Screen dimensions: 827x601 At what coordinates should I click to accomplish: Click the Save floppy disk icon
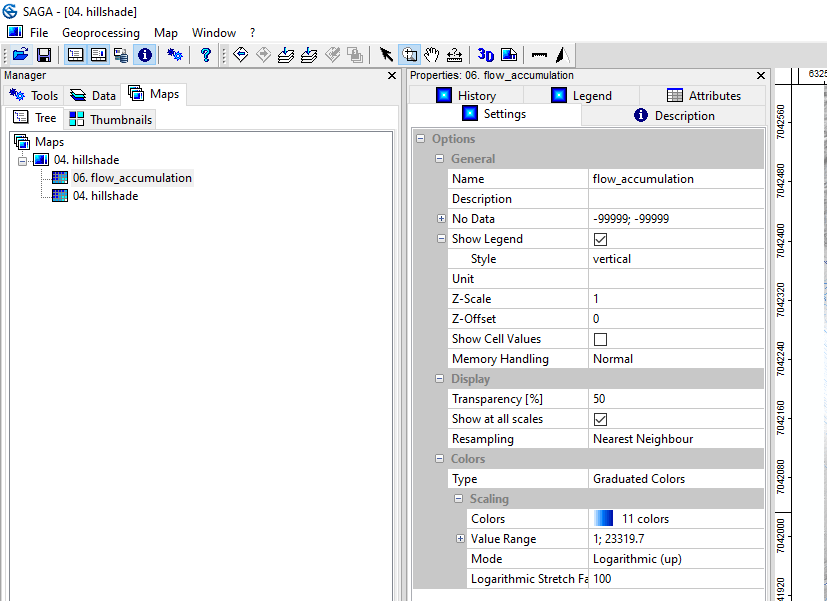coord(44,55)
